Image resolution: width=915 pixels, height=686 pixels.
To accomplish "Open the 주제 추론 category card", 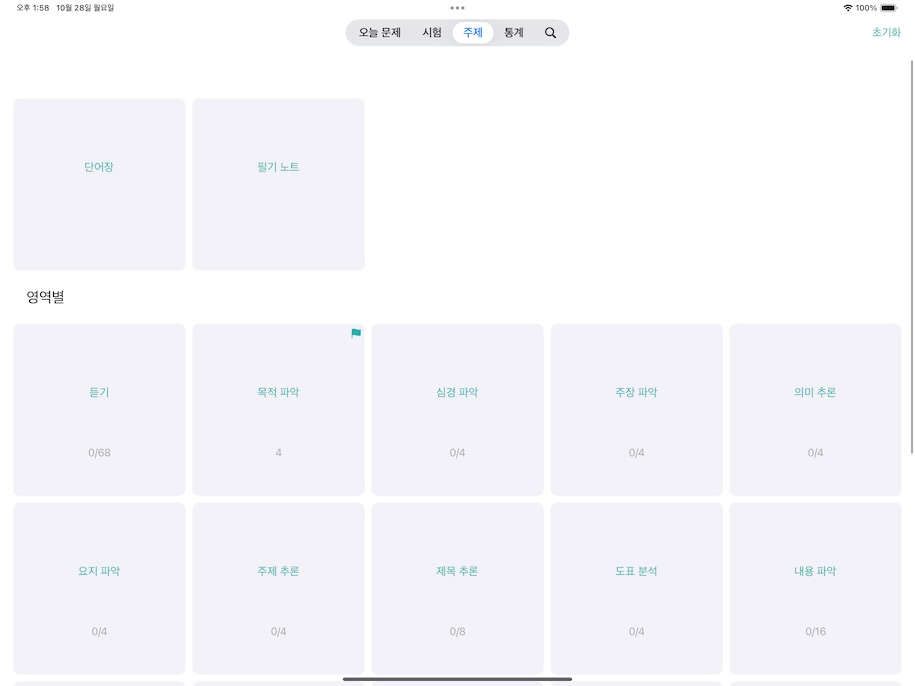I will coord(278,589).
